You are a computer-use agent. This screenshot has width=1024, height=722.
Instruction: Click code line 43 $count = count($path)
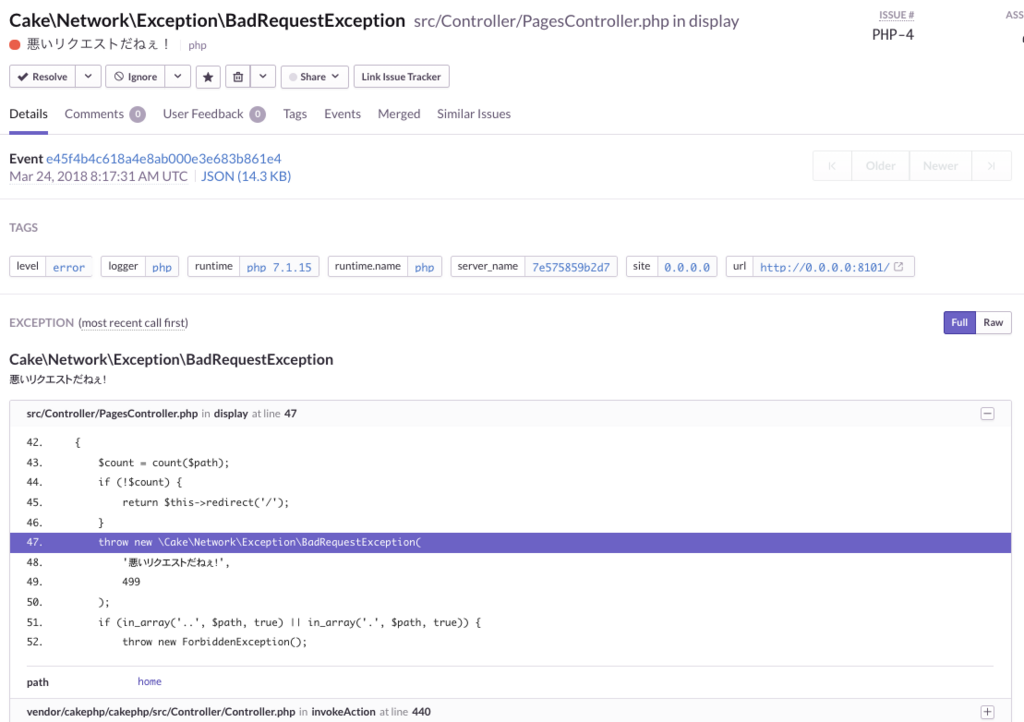coord(163,463)
